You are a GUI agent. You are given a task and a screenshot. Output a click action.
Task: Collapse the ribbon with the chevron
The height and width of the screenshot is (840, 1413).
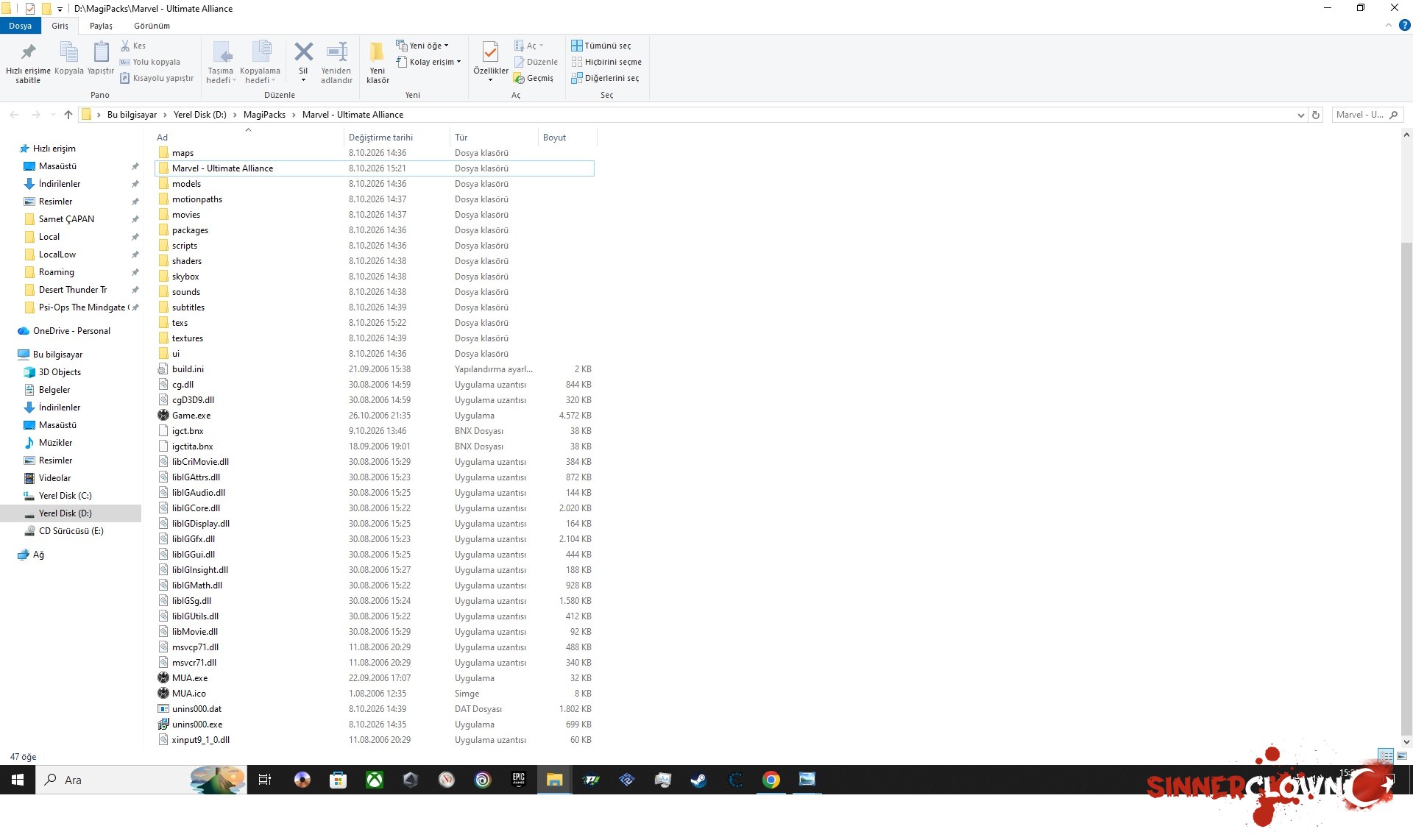(x=1389, y=25)
